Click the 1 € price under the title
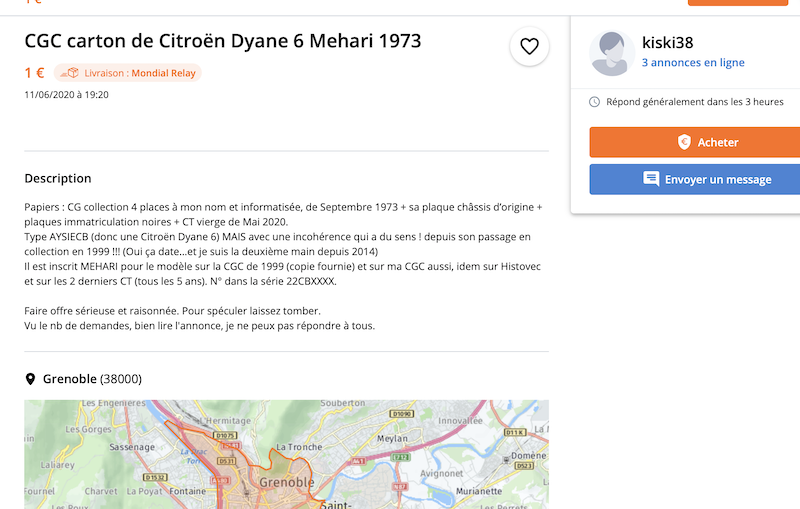The image size is (800, 509). 35,73
